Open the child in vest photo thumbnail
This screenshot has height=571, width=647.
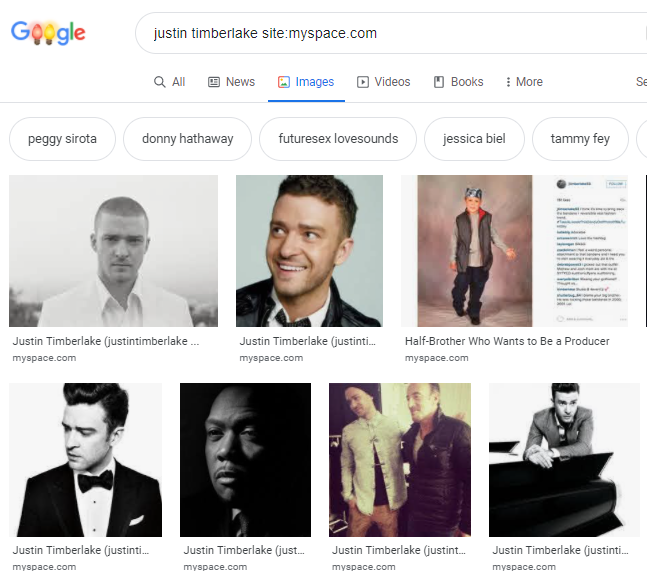point(514,251)
